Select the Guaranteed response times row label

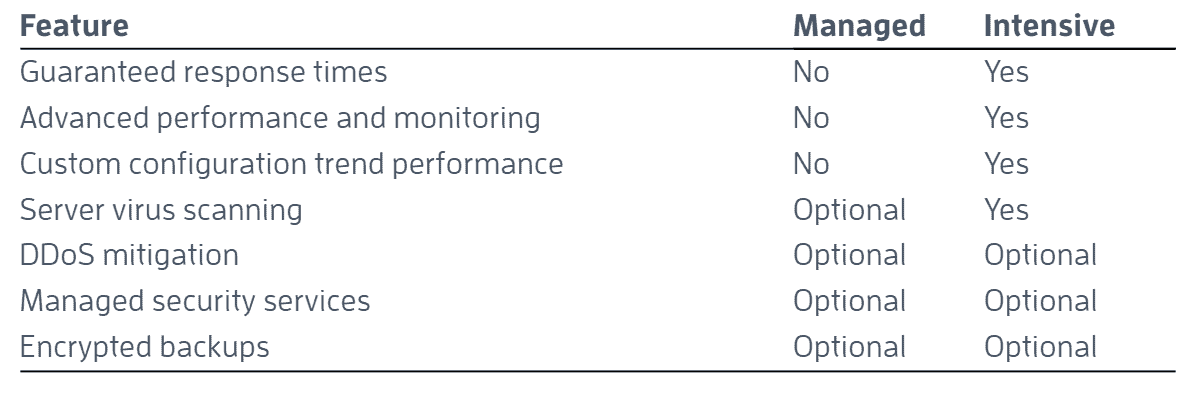[x=204, y=73]
